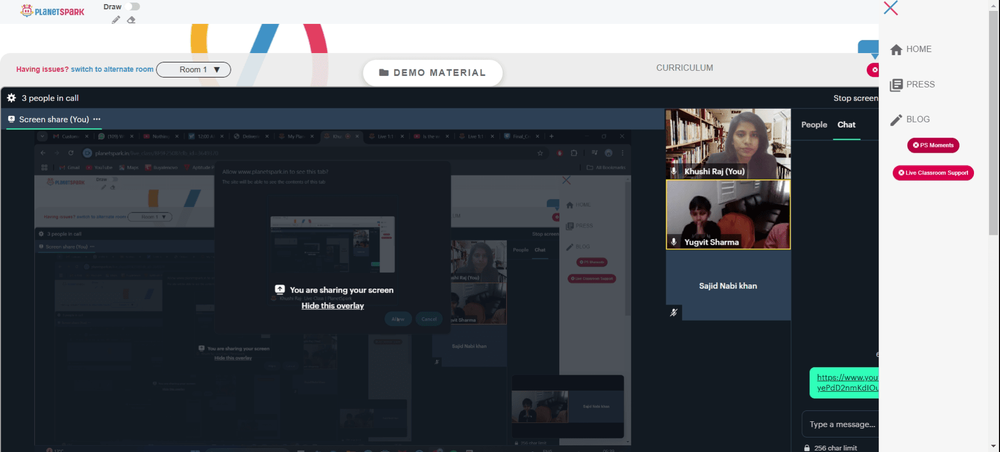The height and width of the screenshot is (452, 1000).
Task: Click the PlanetSpark logo
Action: pos(52,11)
